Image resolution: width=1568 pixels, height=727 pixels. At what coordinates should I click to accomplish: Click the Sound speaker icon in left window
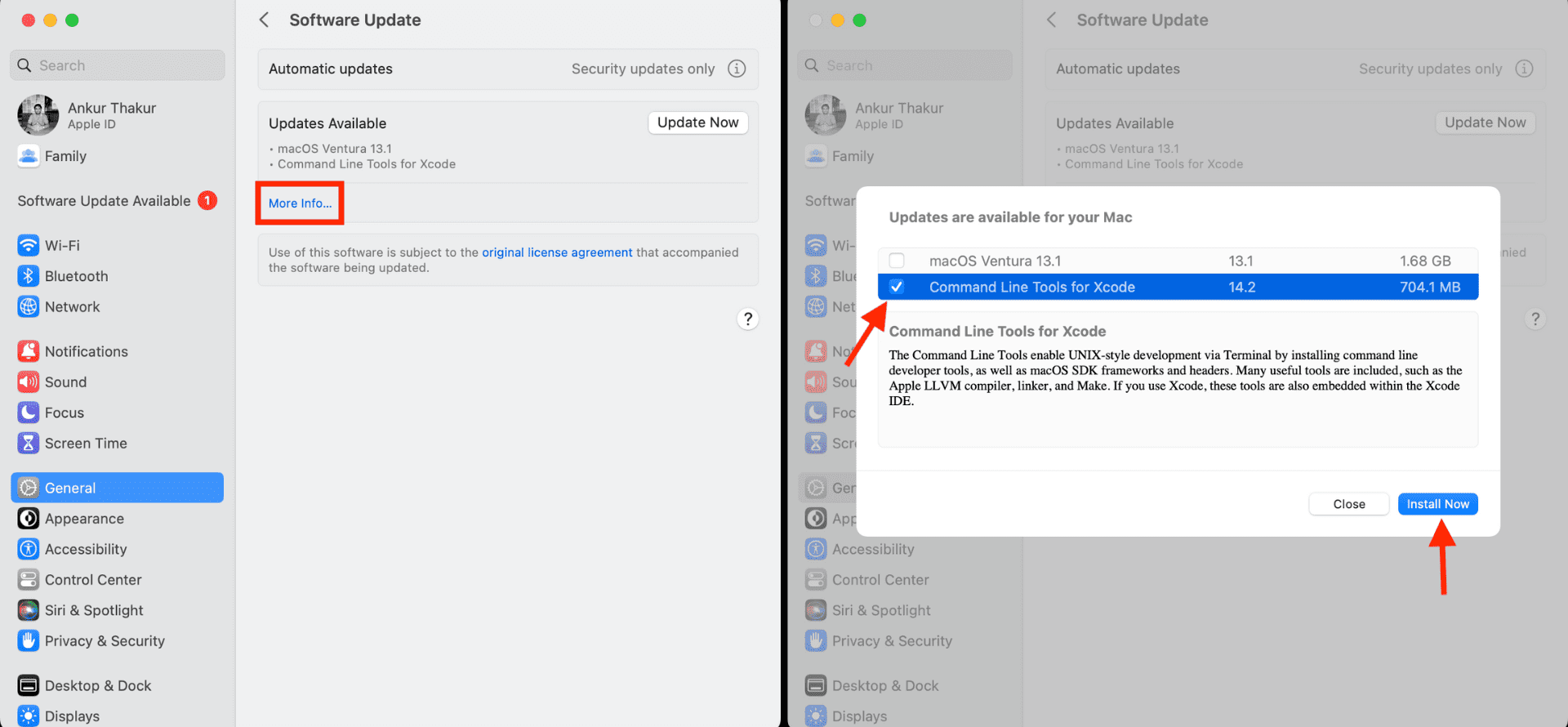click(28, 381)
